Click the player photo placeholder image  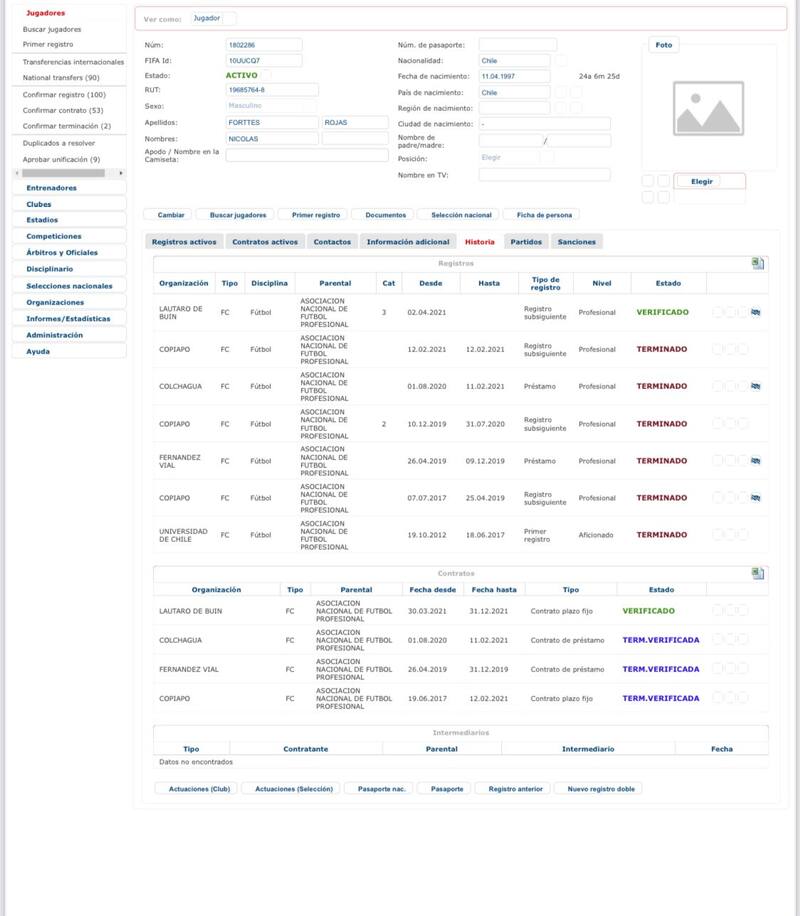point(708,109)
